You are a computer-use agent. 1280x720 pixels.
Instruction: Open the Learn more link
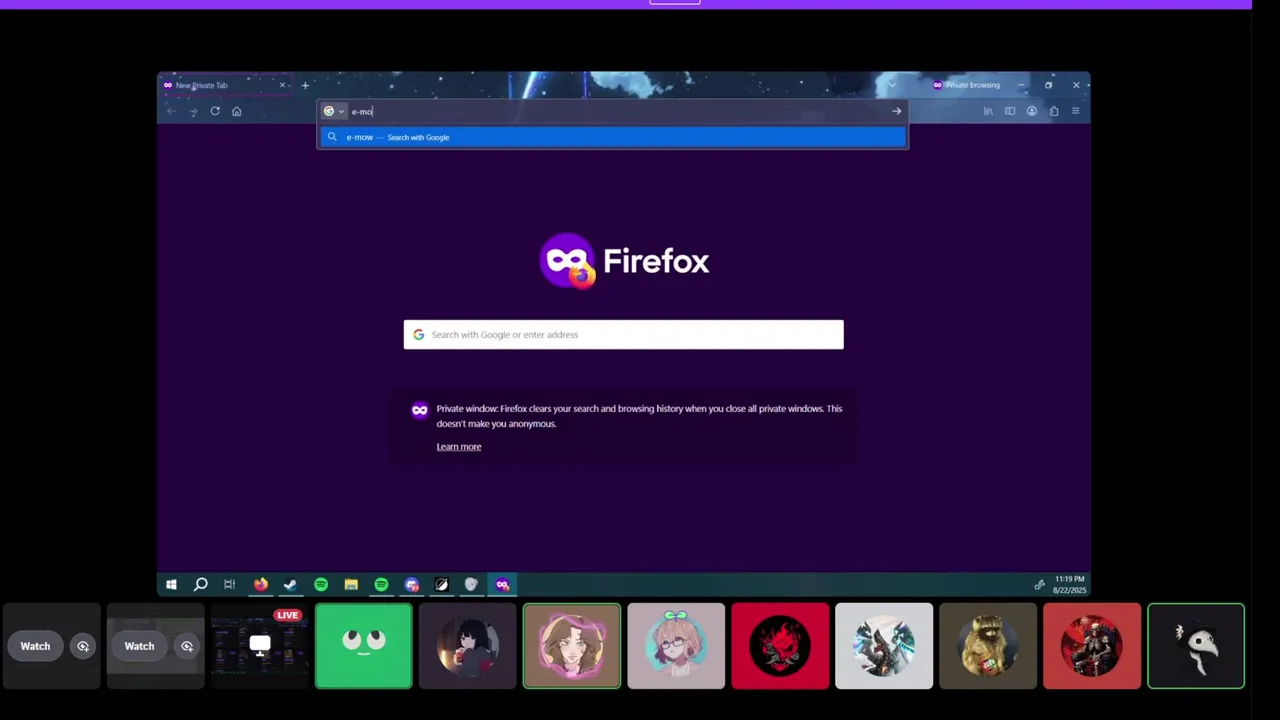459,447
